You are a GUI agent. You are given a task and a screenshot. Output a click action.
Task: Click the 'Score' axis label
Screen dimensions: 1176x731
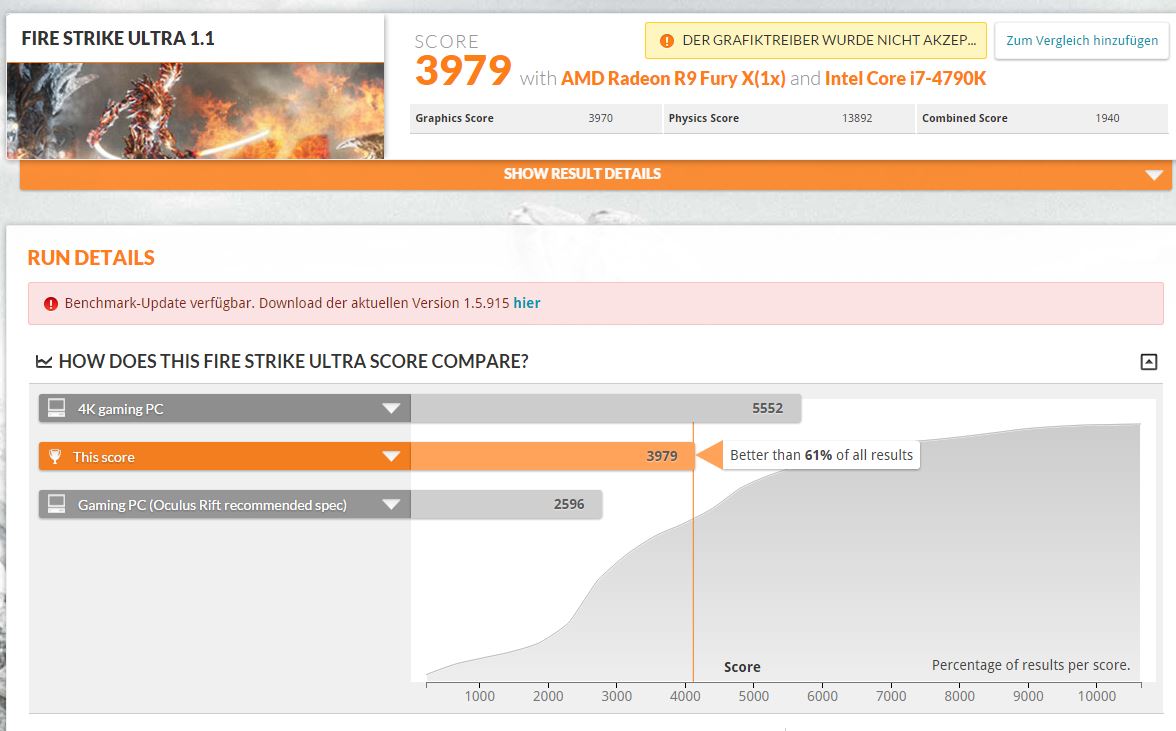(742, 667)
